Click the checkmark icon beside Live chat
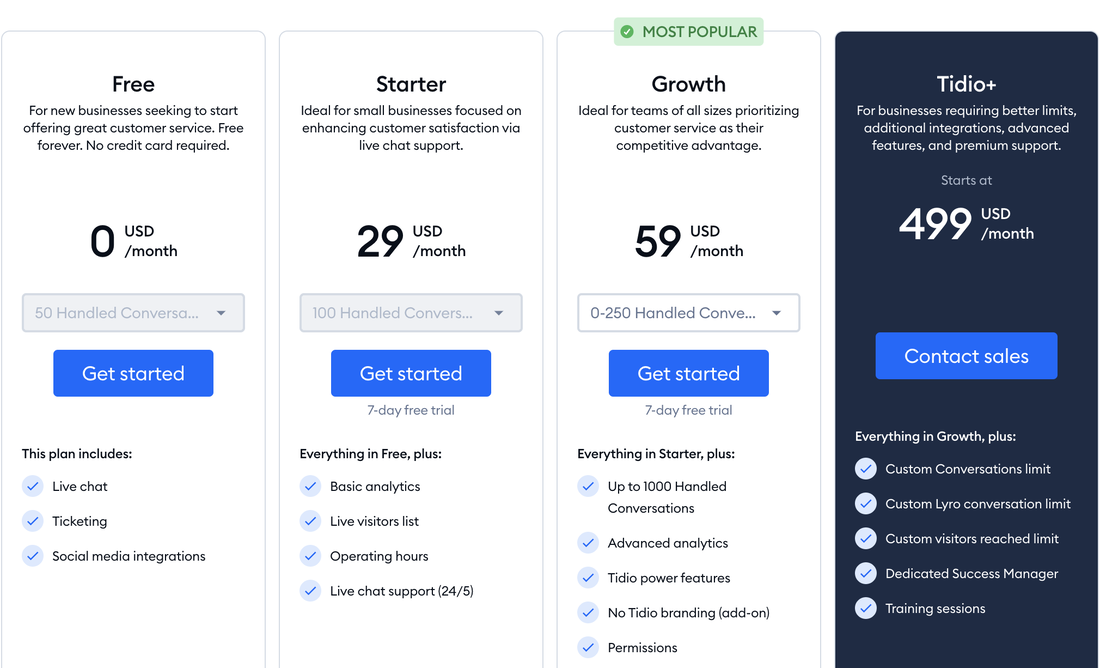Screen dimensions: 1100x668 click(x=32, y=486)
